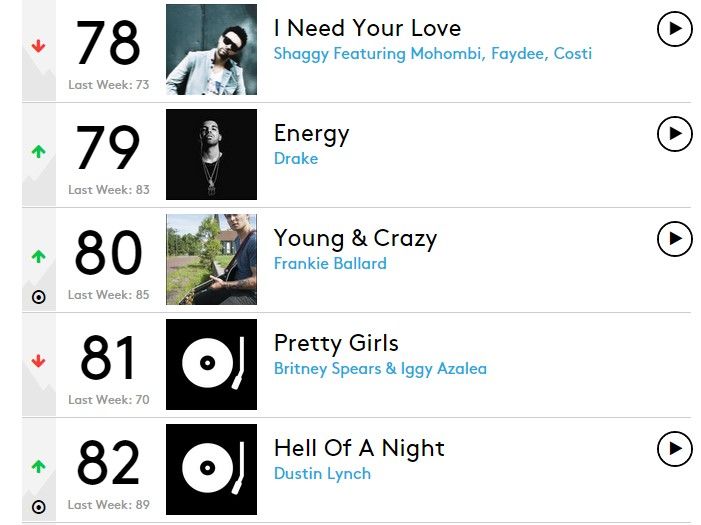701x525 pixels.
Task: Click the red down arrow at rank 81
Action: tap(39, 361)
